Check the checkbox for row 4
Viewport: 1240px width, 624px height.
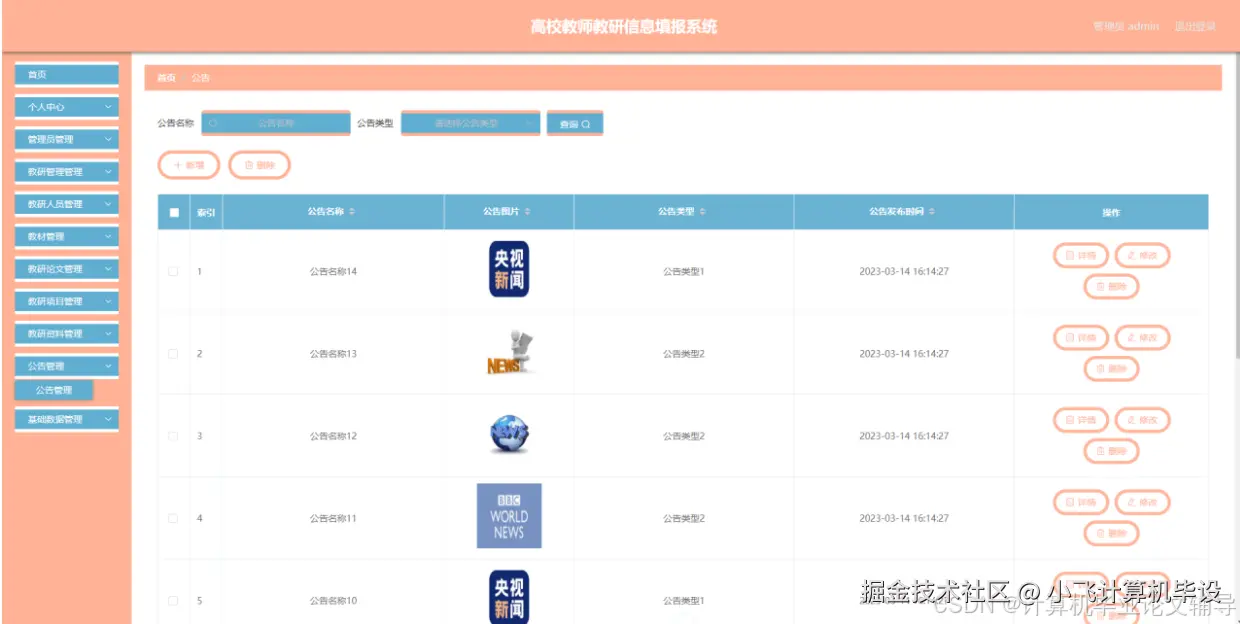pos(173,518)
